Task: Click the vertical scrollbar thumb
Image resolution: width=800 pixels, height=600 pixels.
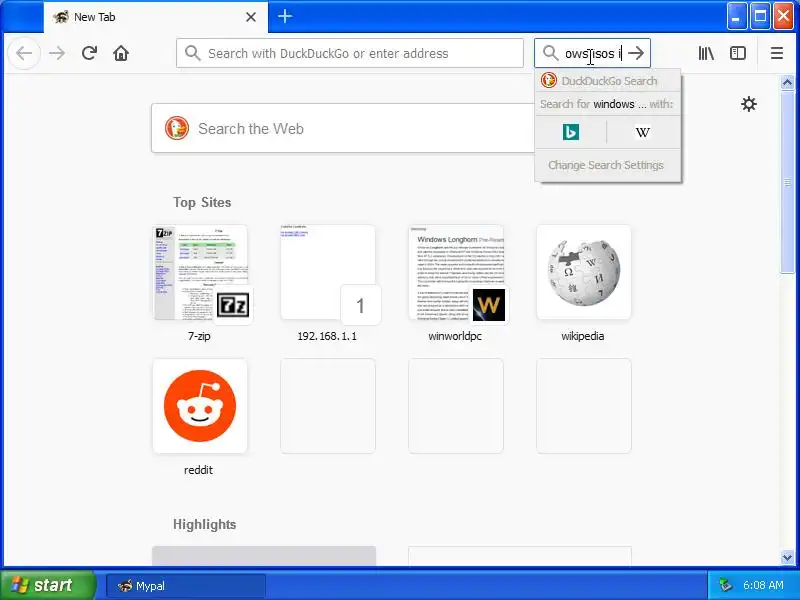Action: coord(787,182)
